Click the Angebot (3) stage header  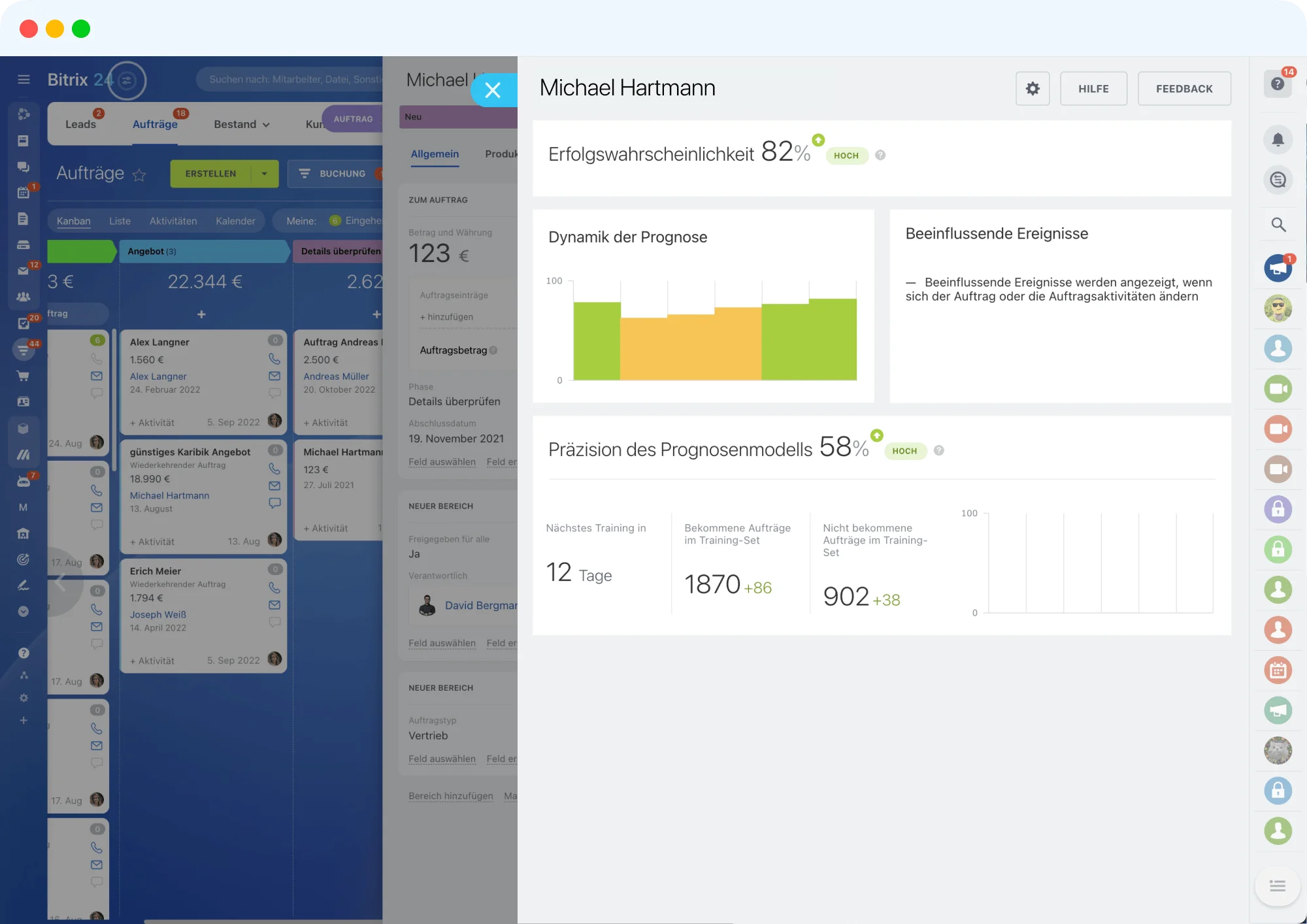click(x=203, y=252)
